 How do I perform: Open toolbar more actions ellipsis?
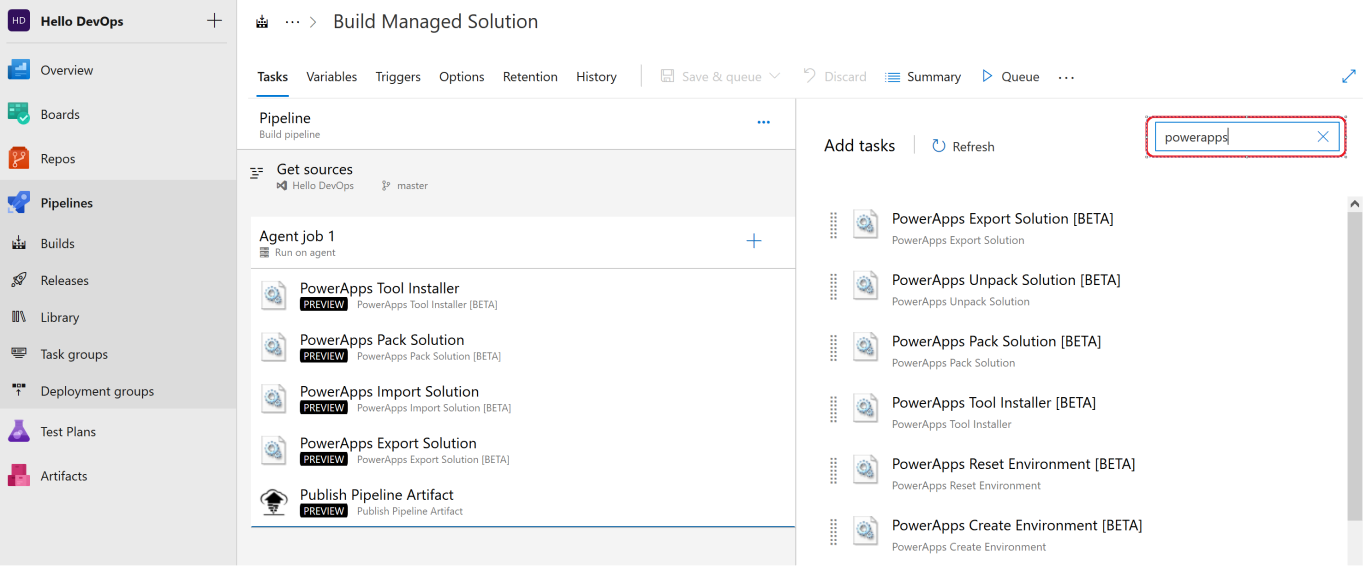(1066, 77)
